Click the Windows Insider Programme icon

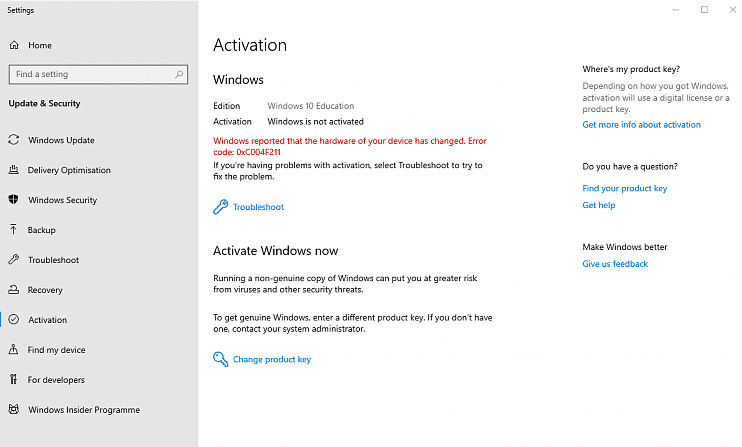point(14,409)
